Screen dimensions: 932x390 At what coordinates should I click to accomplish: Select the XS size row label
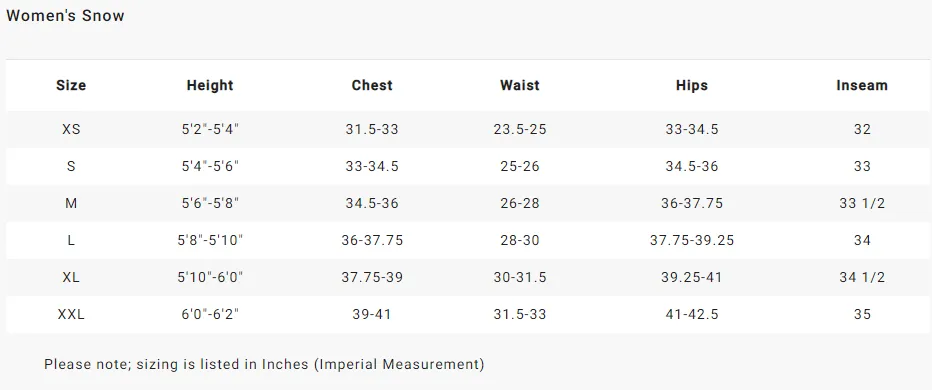[x=71, y=129]
